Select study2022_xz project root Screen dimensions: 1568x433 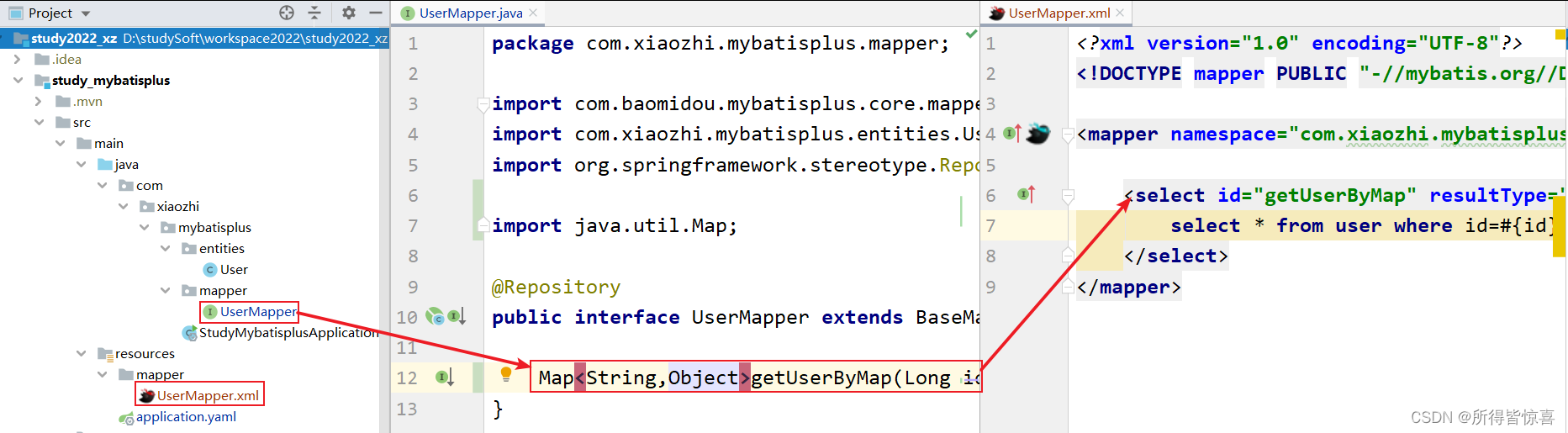click(194, 38)
